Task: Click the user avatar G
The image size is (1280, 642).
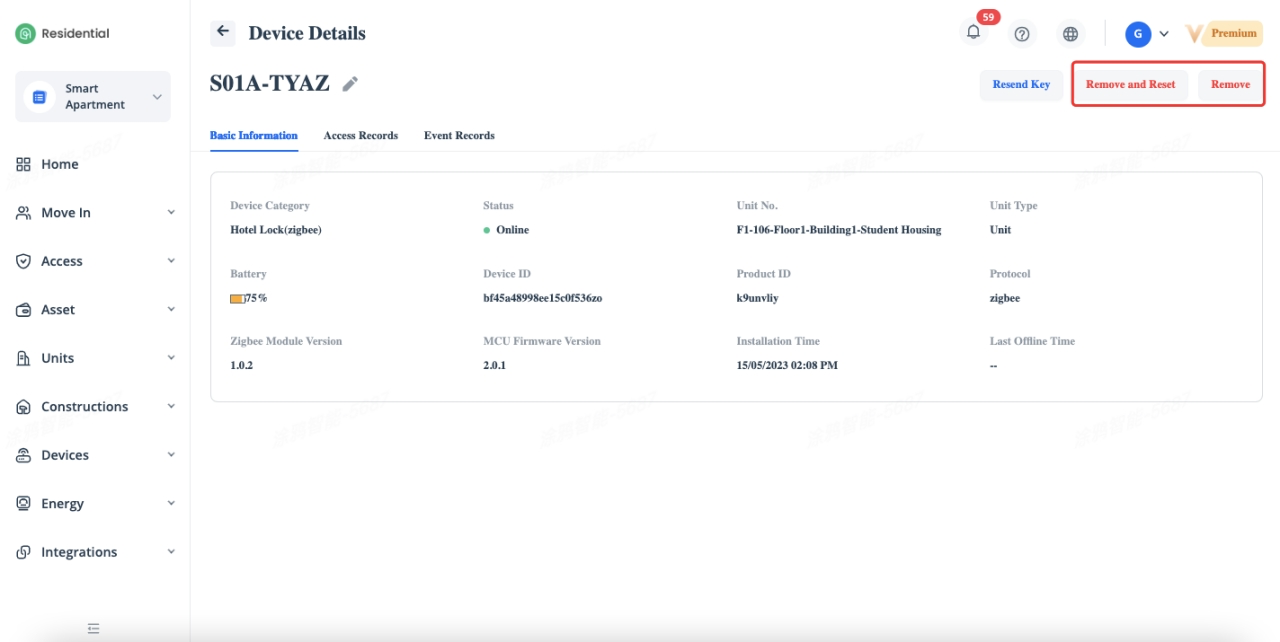Action: (x=1137, y=34)
